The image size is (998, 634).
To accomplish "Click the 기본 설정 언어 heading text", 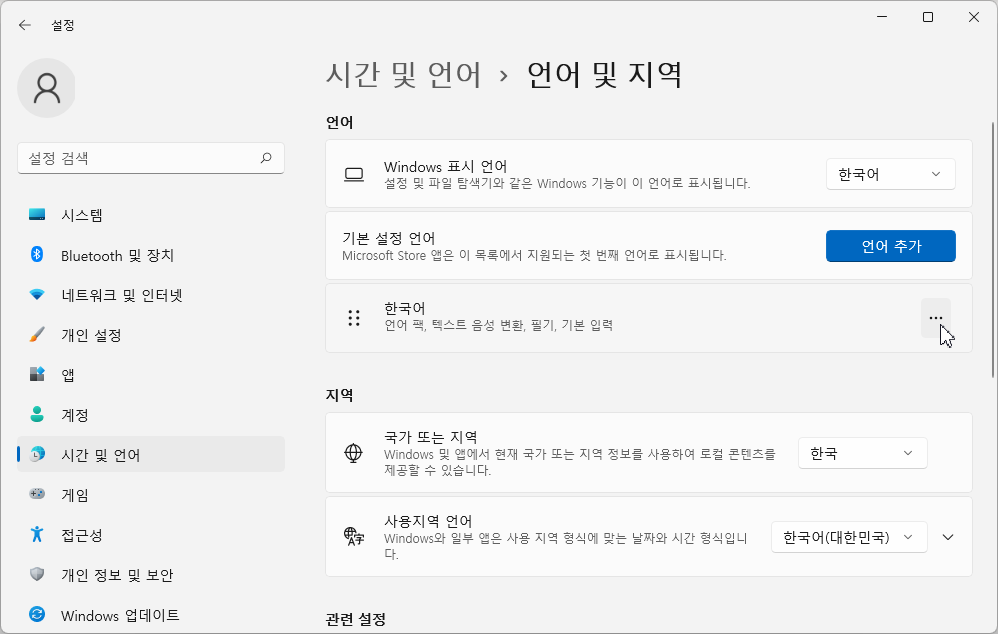I will point(389,238).
